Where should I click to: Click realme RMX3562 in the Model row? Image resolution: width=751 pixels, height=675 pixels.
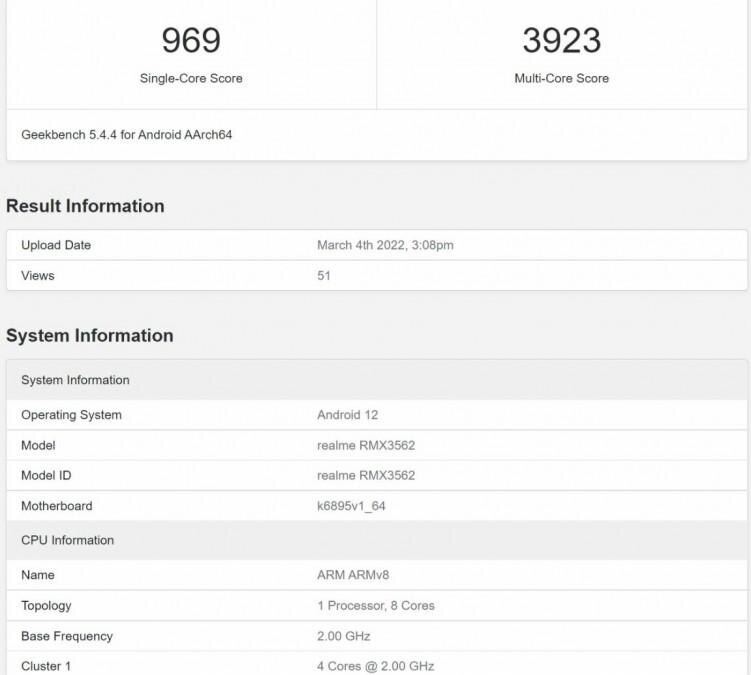coord(366,445)
